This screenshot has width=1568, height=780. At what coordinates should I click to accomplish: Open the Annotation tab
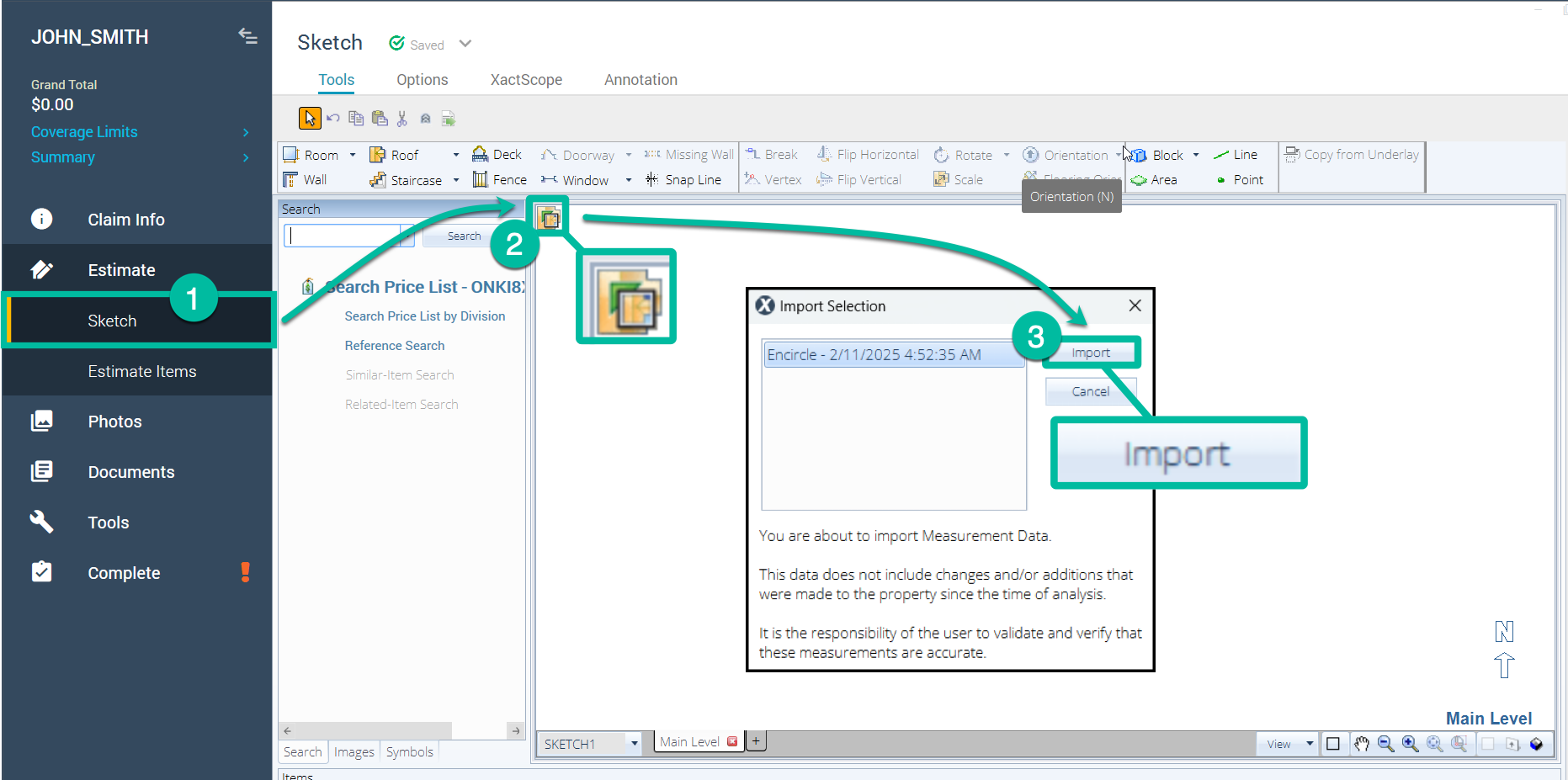(640, 80)
